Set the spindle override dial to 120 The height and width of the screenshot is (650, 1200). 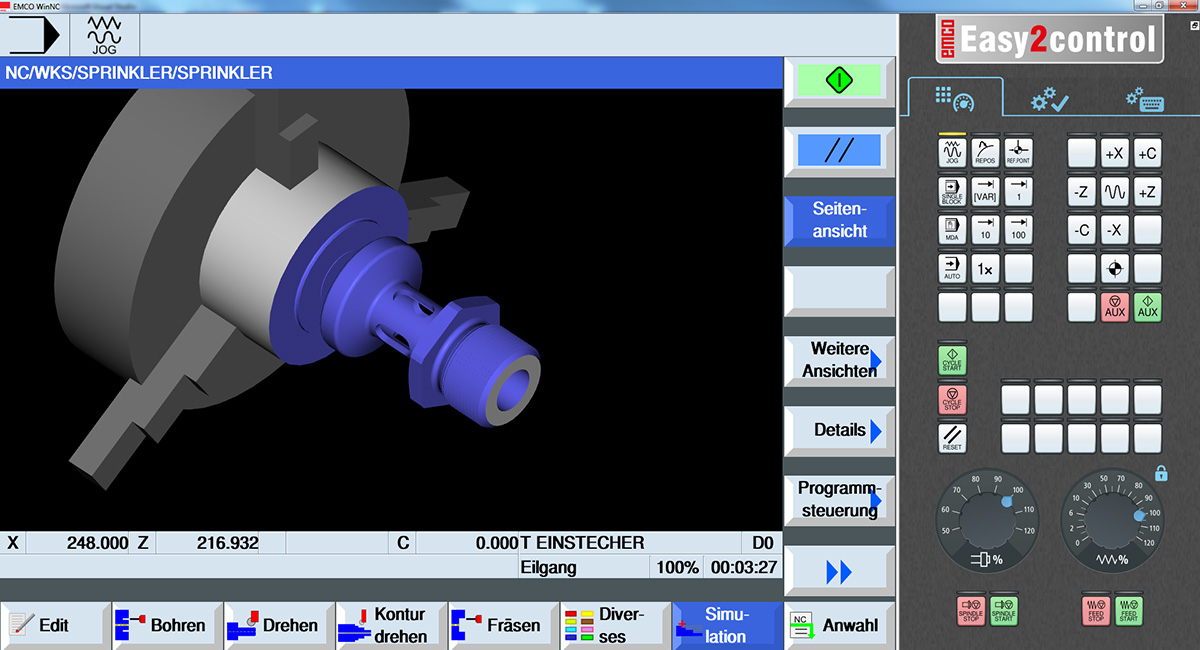pyautogui.click(x=1030, y=530)
